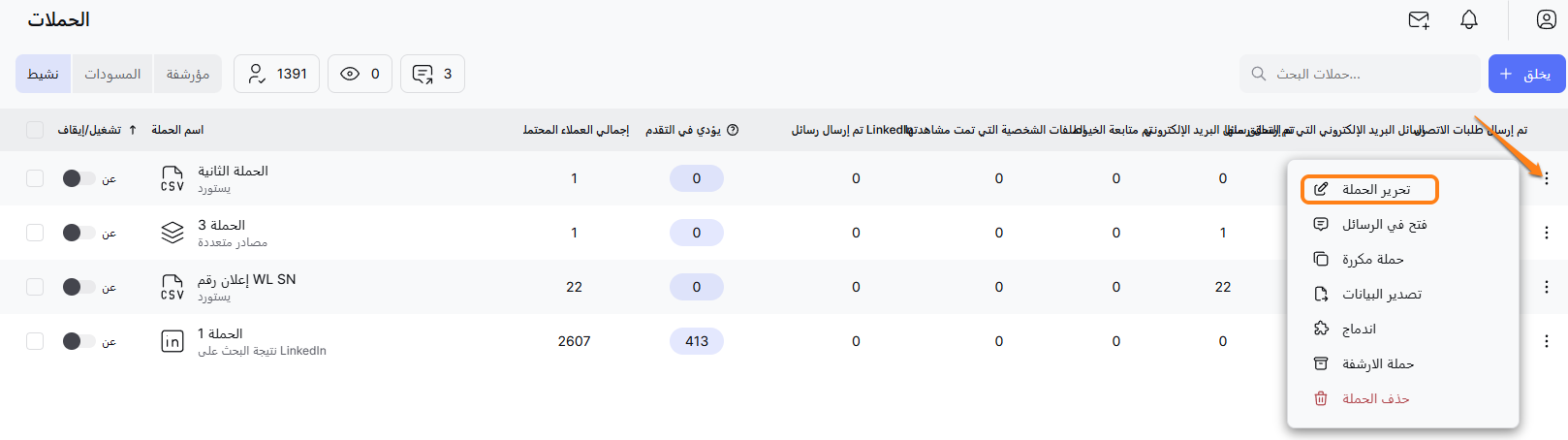Click the 413 progress pill for الحملة 1

(697, 341)
